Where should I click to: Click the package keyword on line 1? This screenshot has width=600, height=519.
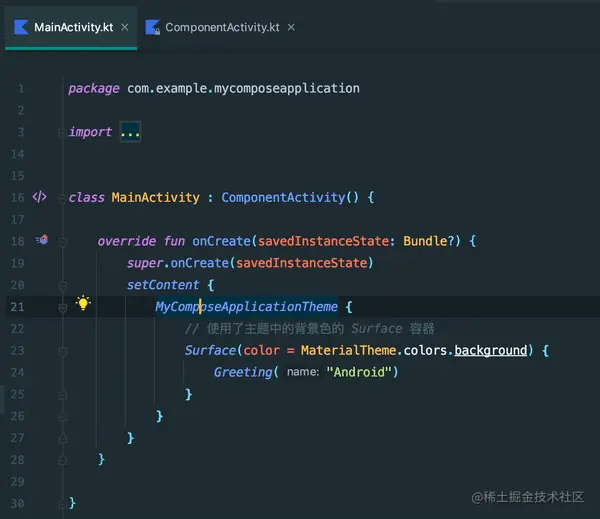(x=94, y=88)
